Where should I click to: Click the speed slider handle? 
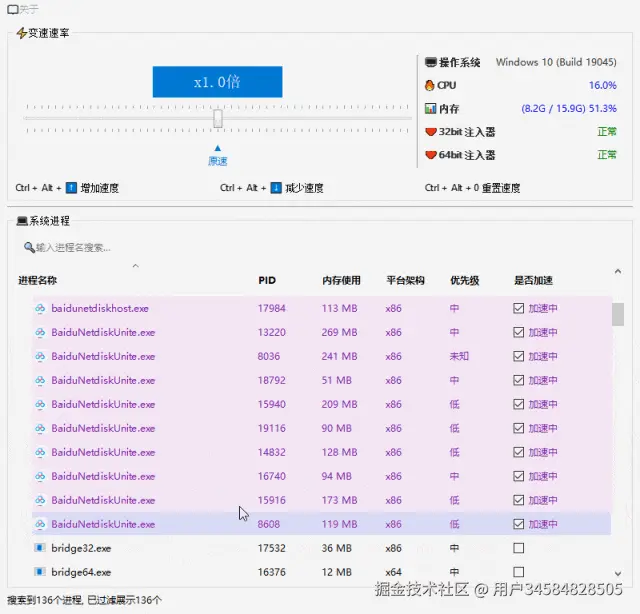pos(218,118)
